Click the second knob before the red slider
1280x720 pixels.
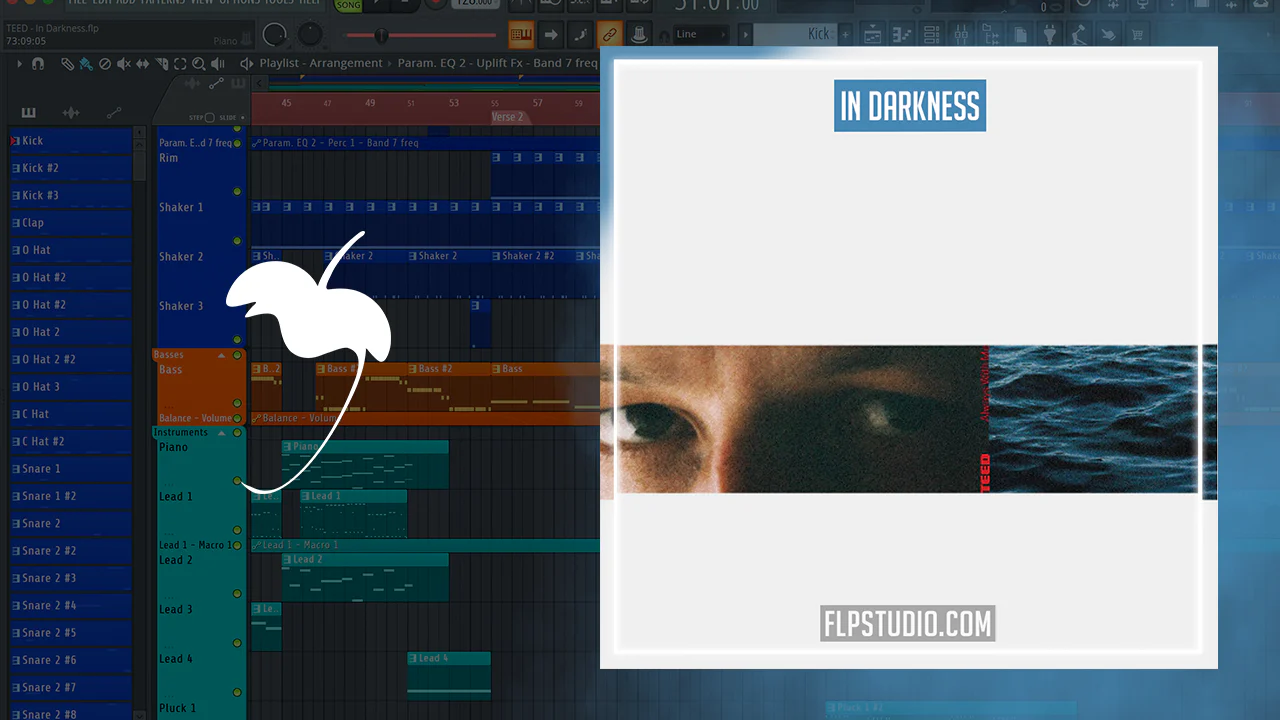[x=311, y=35]
